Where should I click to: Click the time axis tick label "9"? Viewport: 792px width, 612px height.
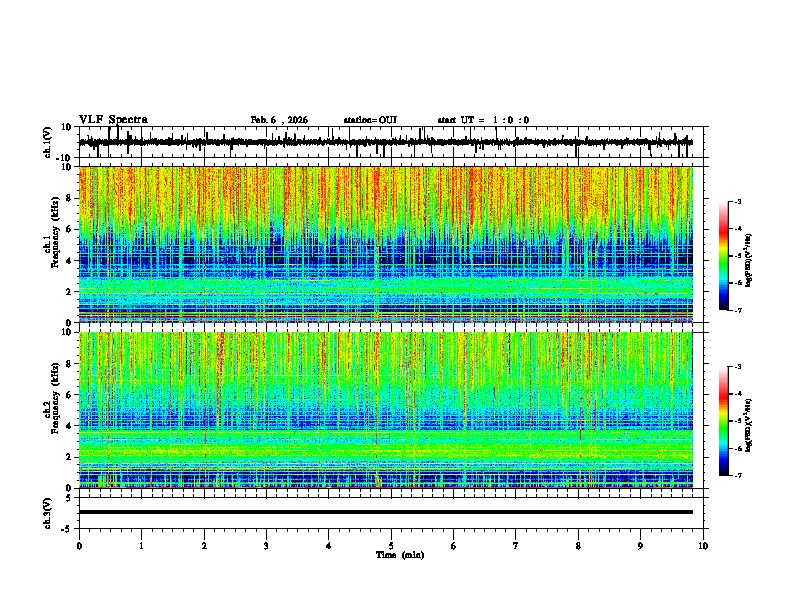coord(640,546)
